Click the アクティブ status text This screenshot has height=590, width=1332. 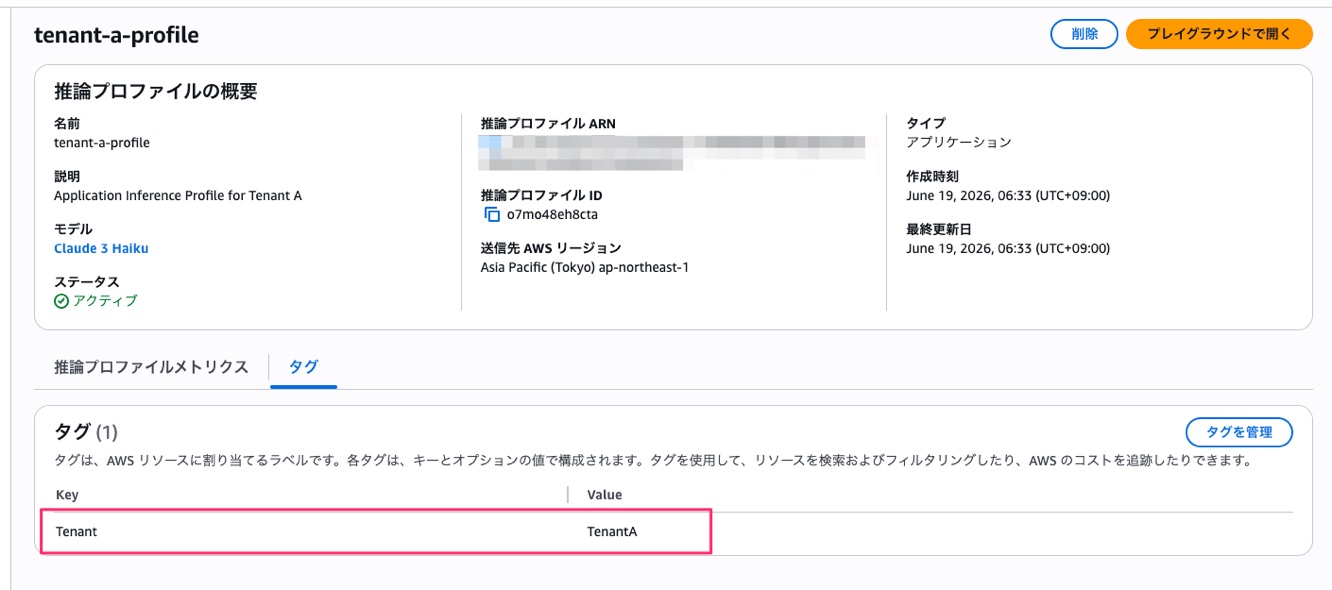pos(105,301)
